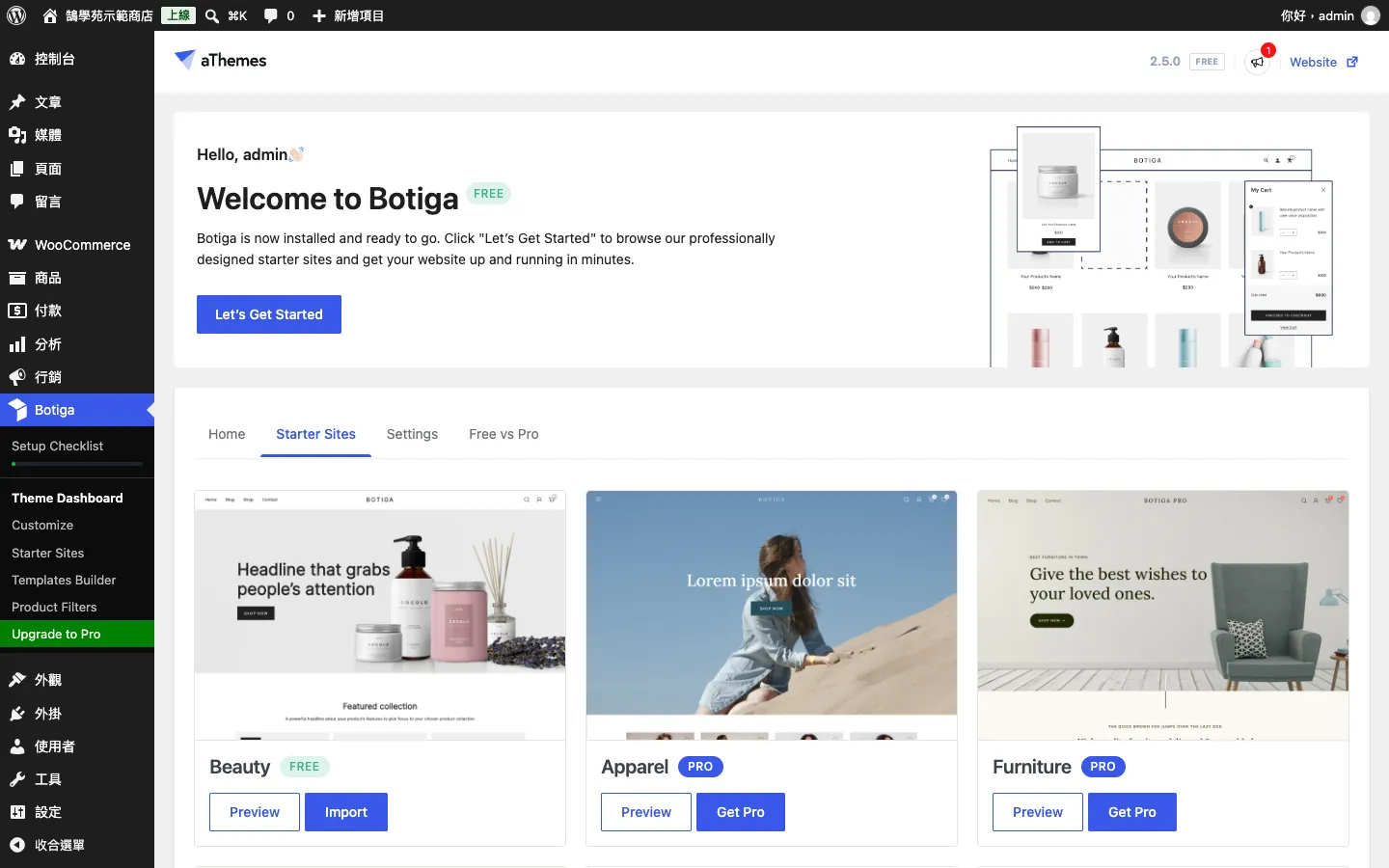This screenshot has width=1389, height=868.
Task: Open the 媒體 media menu
Action: pos(77,135)
